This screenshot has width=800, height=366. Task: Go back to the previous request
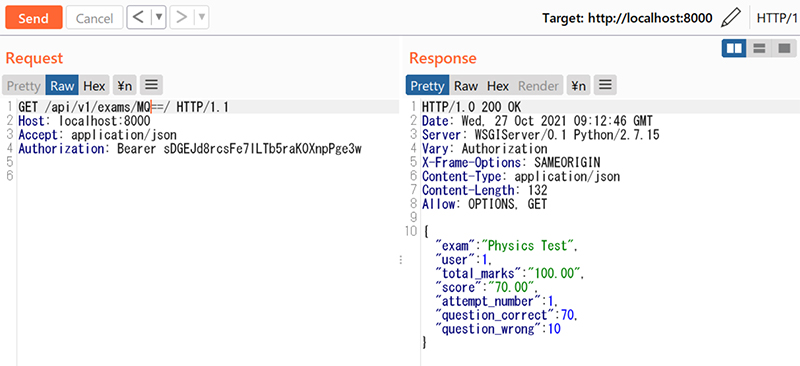coord(139,18)
